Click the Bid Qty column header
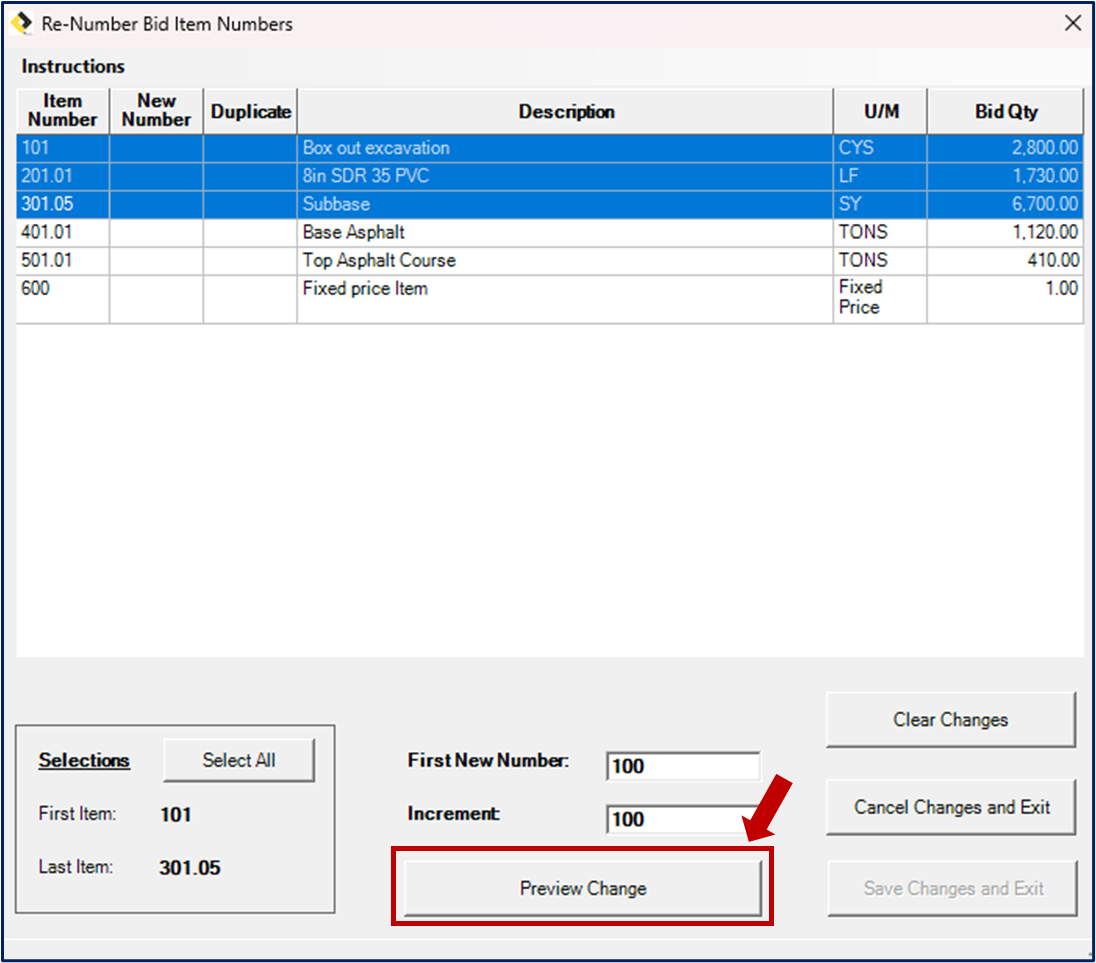Image resolution: width=1096 pixels, height=963 pixels. pyautogui.click(x=1005, y=111)
